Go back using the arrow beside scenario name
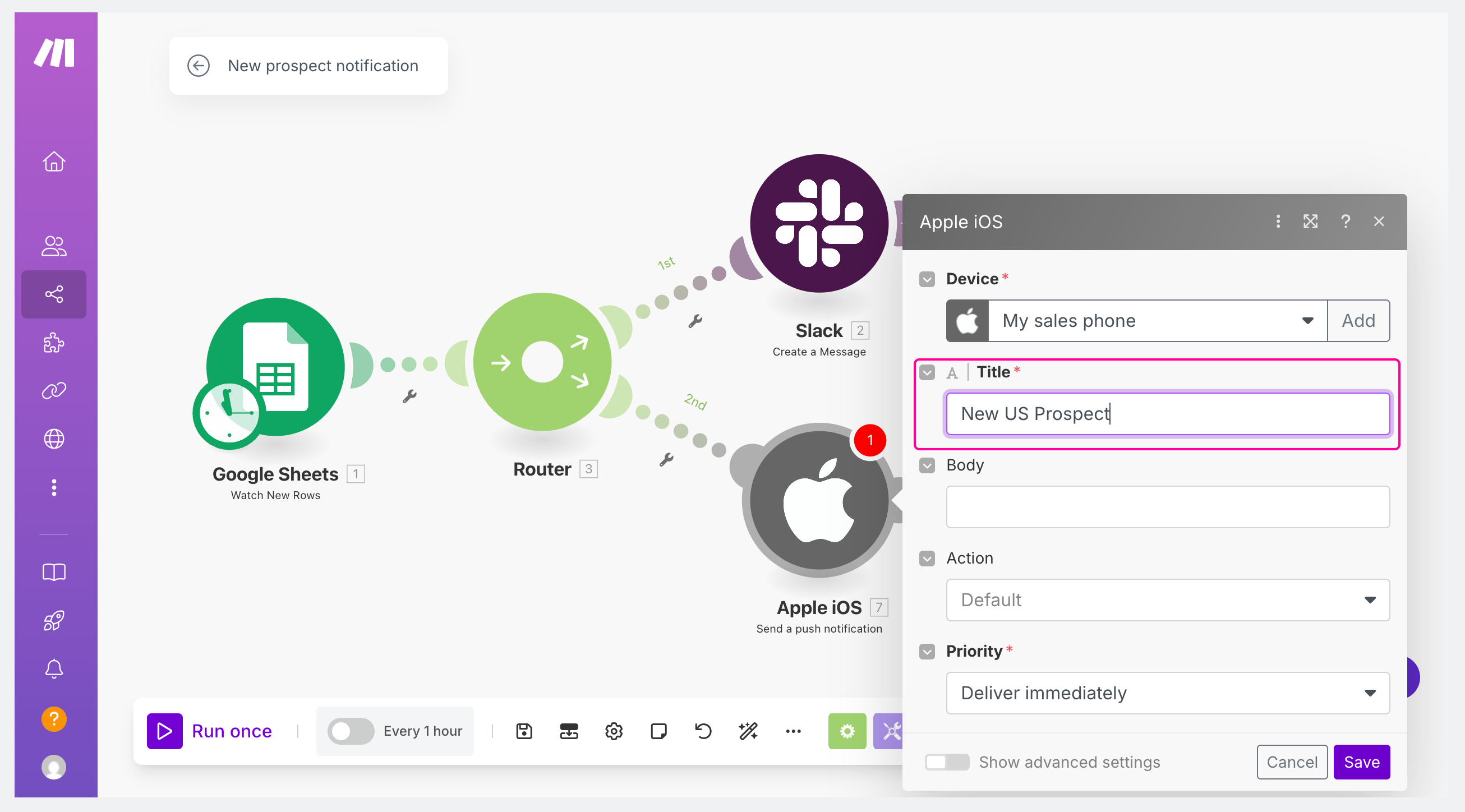The image size is (1465, 812). pos(199,66)
